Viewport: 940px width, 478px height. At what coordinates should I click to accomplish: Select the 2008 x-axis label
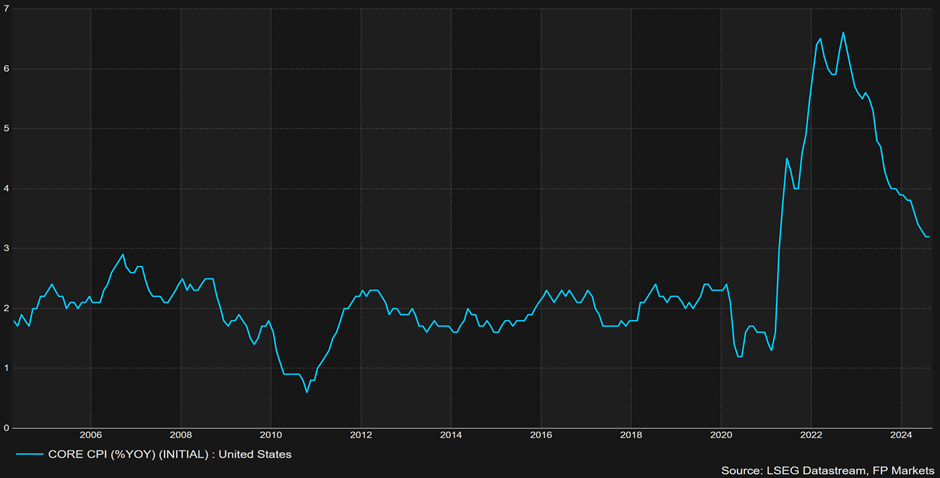pos(180,435)
